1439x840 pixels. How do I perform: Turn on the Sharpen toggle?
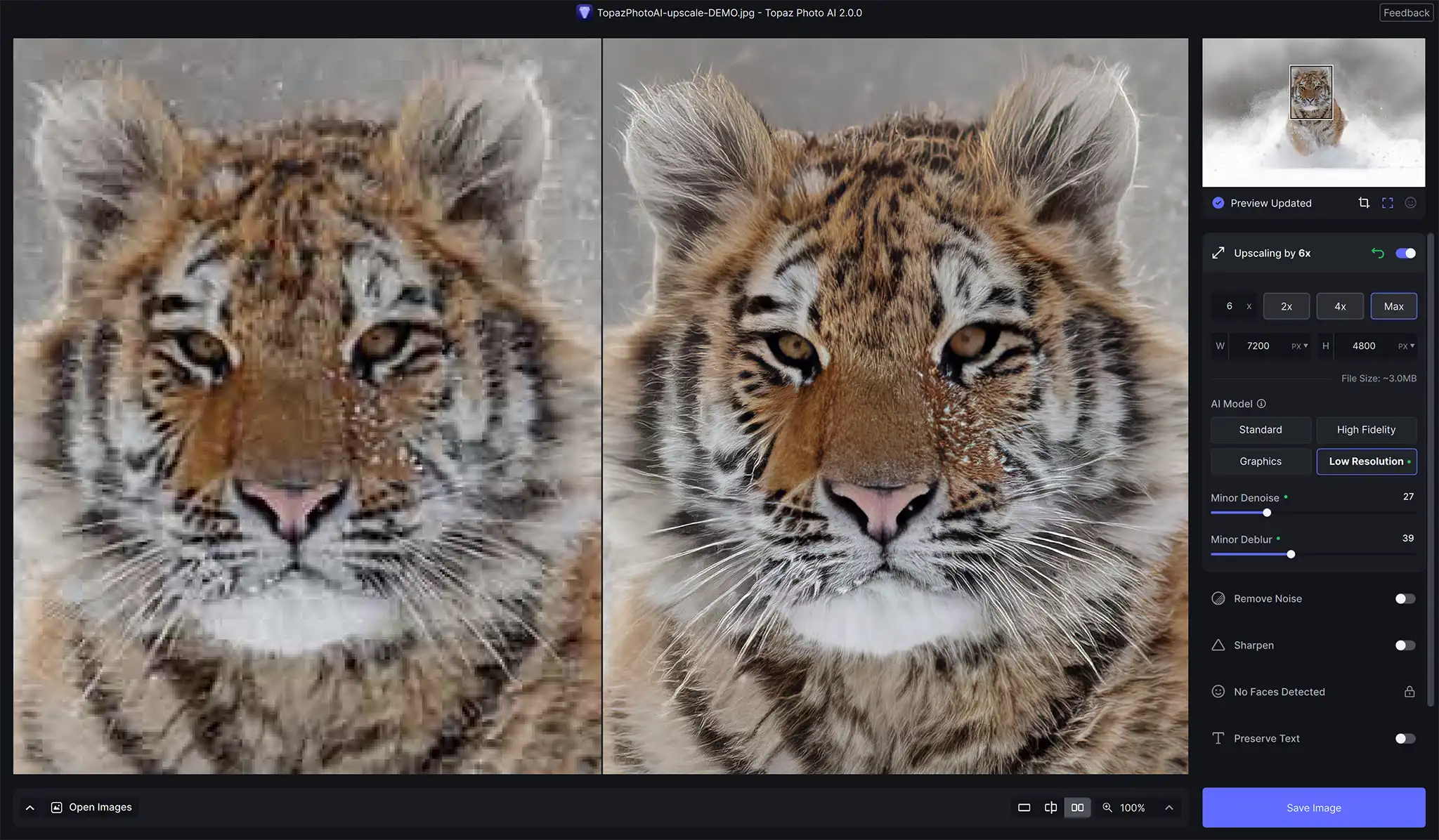click(1405, 645)
